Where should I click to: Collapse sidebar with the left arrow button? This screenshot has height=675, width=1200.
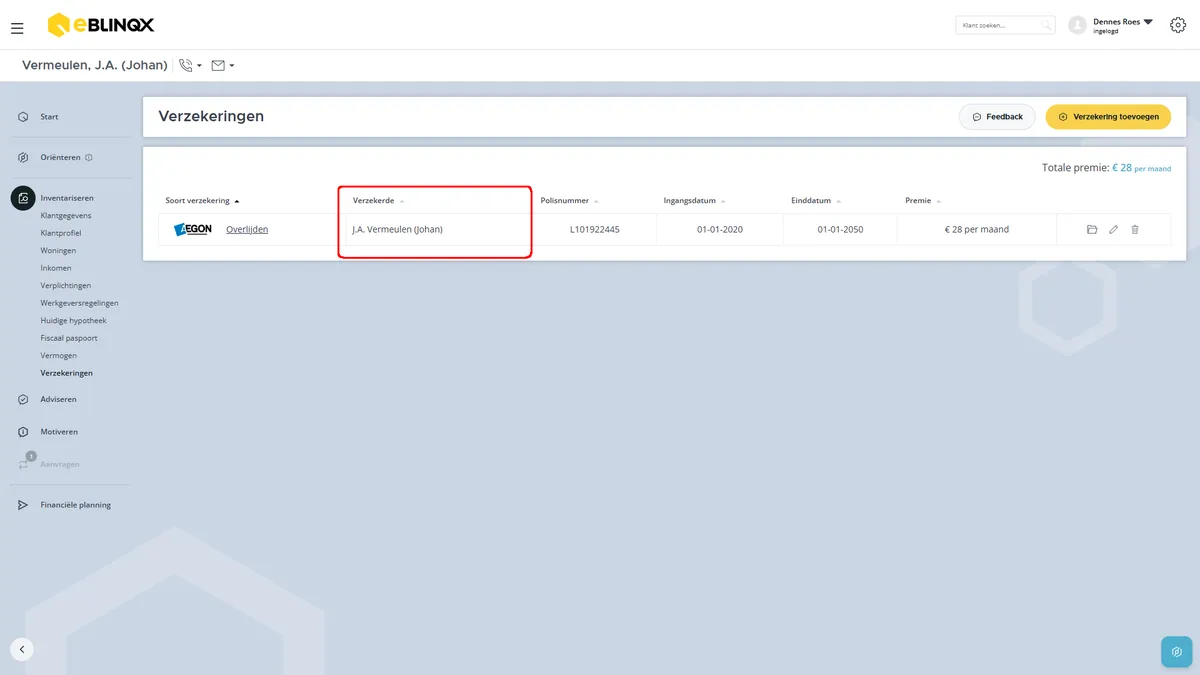click(x=22, y=649)
